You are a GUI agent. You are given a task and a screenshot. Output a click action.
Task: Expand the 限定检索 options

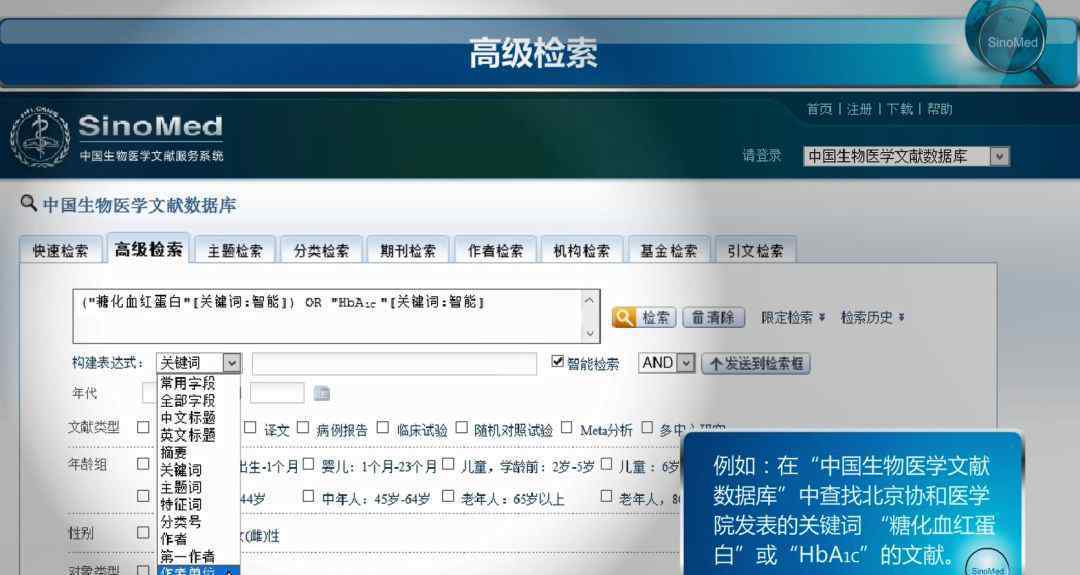point(793,317)
